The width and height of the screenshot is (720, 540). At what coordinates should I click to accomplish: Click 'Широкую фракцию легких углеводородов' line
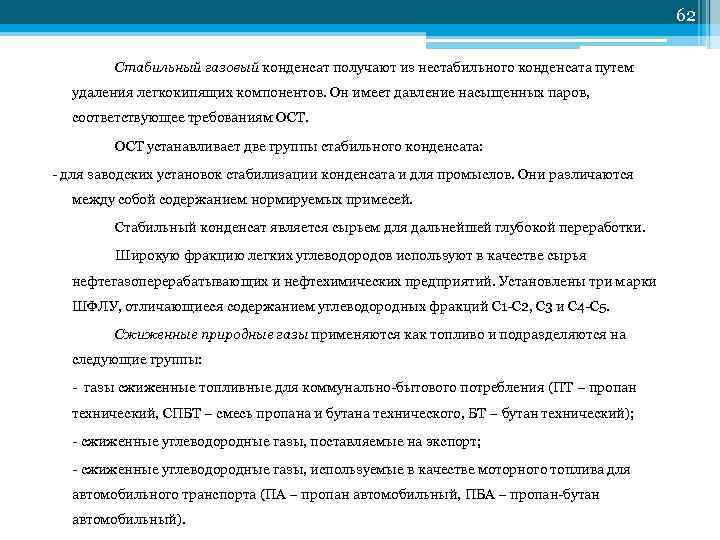350,256
